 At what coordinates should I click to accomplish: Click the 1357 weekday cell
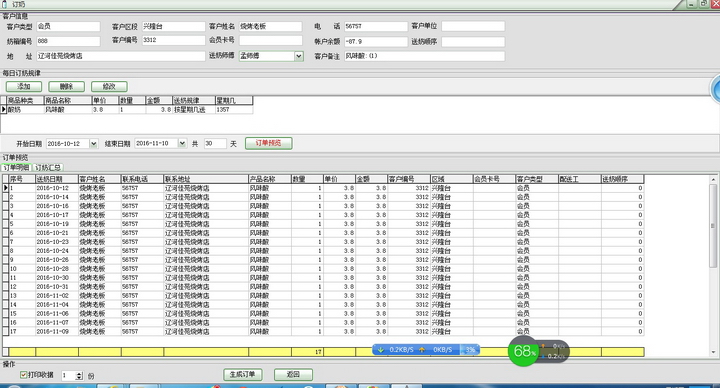coord(234,110)
